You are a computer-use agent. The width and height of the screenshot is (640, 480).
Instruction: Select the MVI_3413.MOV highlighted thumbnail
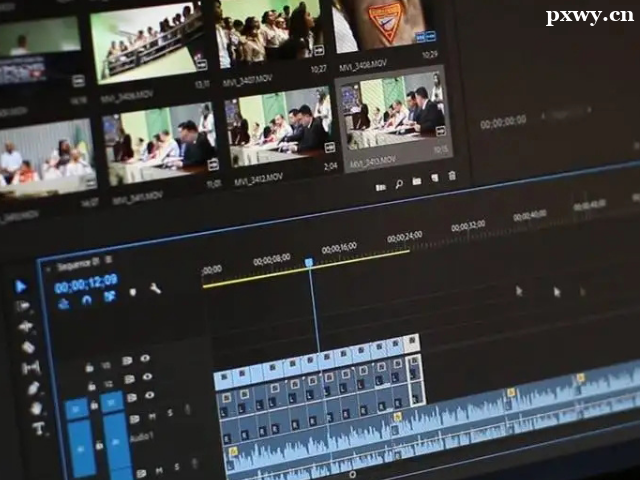393,109
